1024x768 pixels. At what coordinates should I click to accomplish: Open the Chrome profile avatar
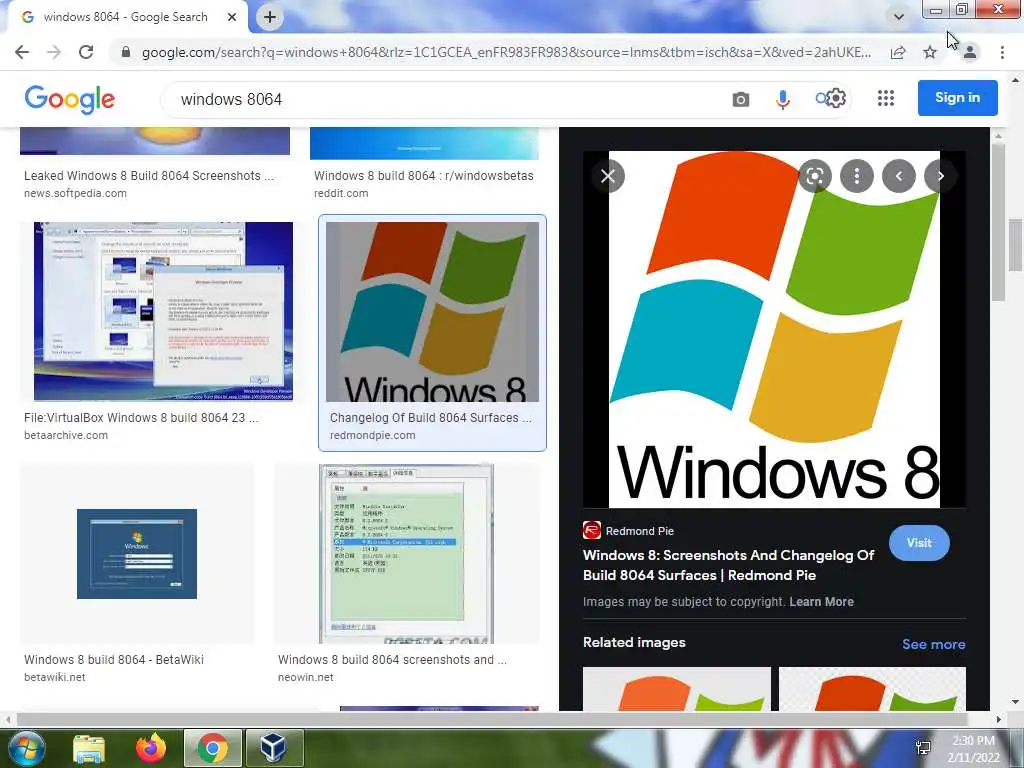[970, 52]
